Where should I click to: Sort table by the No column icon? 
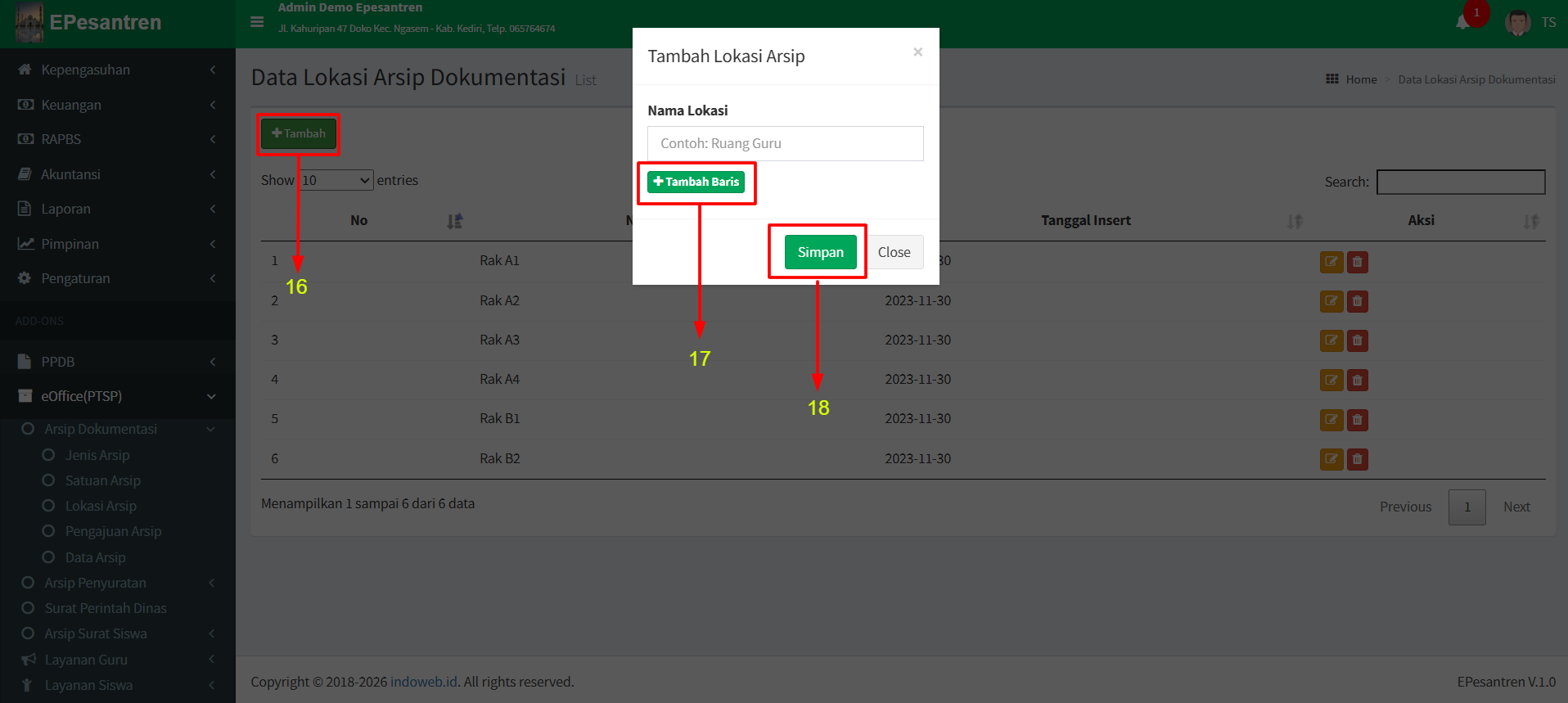tap(455, 221)
